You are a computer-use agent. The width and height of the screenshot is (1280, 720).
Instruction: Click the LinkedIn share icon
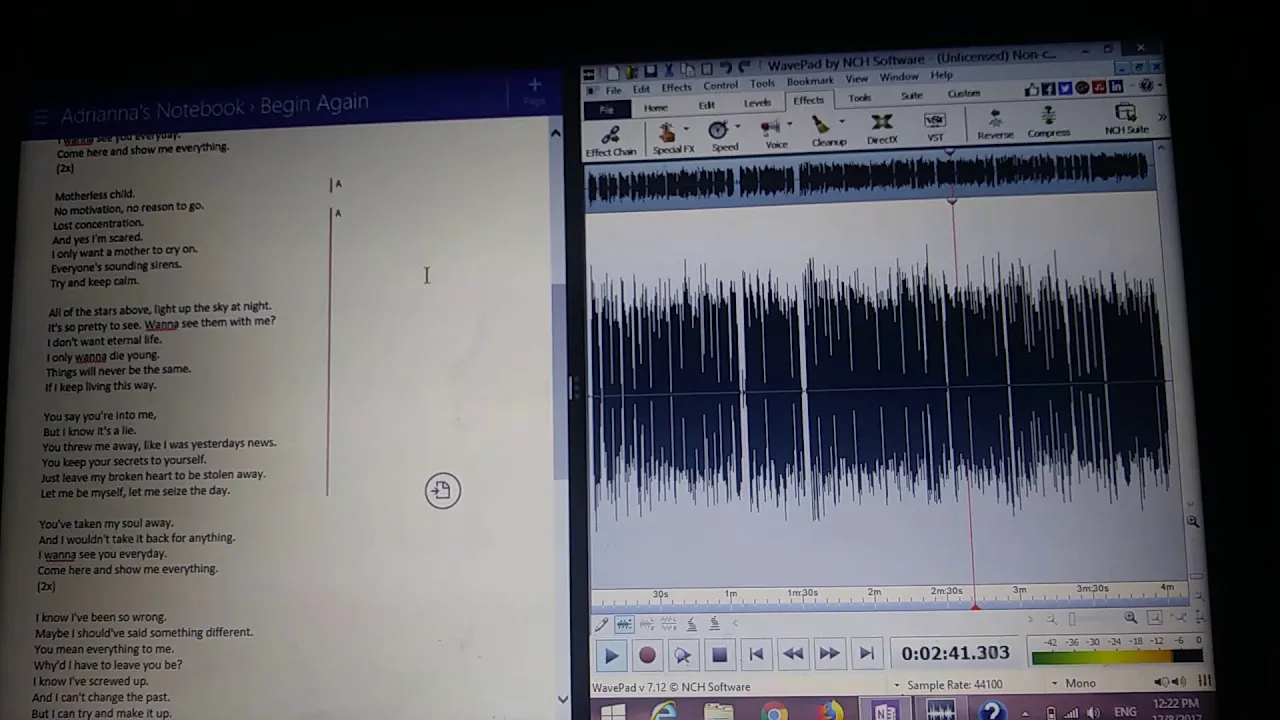click(x=1115, y=87)
